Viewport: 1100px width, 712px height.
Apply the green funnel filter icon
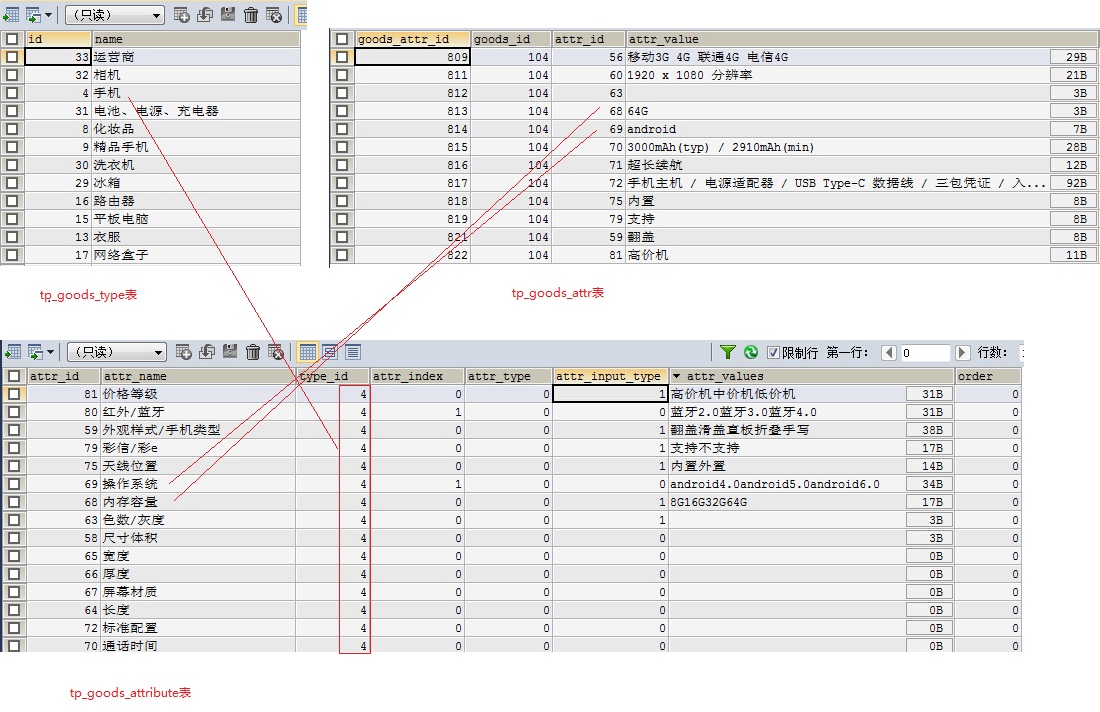[729, 351]
